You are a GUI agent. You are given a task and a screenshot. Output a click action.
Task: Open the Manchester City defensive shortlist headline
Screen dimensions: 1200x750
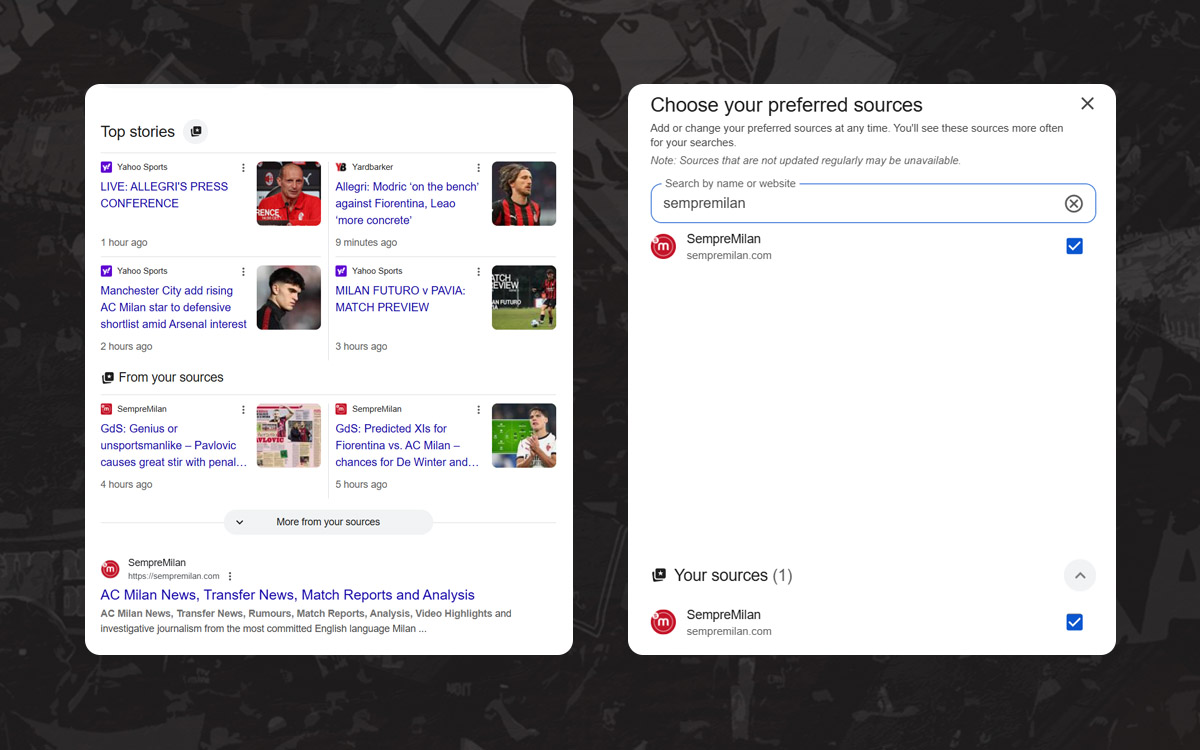173,307
